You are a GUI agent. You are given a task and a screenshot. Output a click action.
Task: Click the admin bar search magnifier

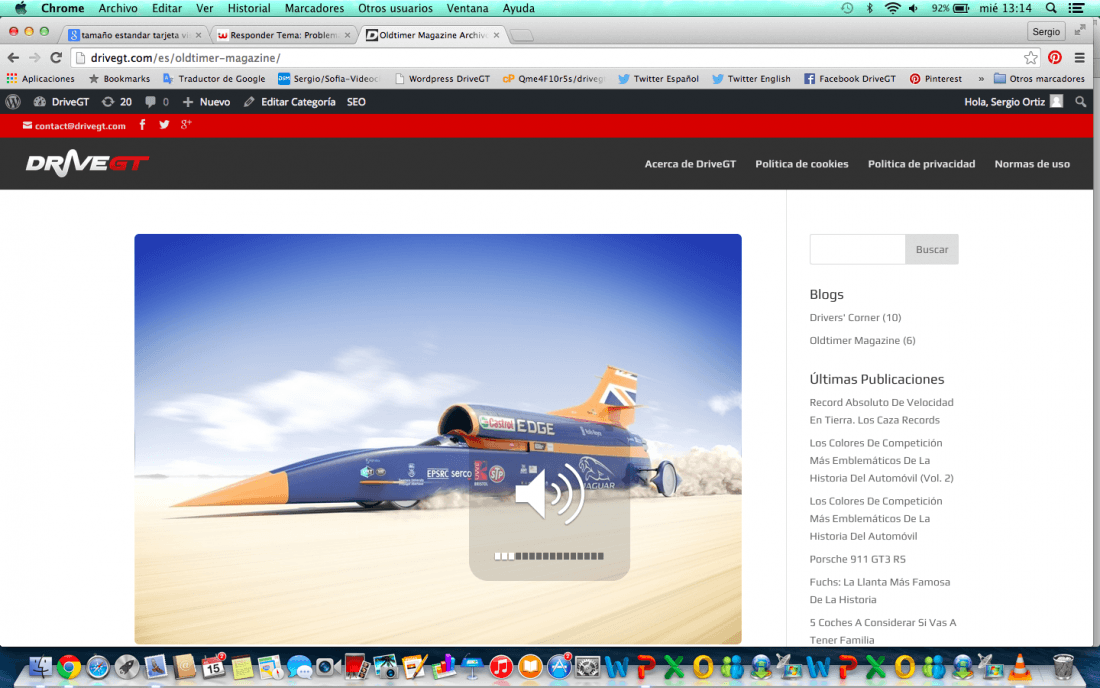(1080, 102)
